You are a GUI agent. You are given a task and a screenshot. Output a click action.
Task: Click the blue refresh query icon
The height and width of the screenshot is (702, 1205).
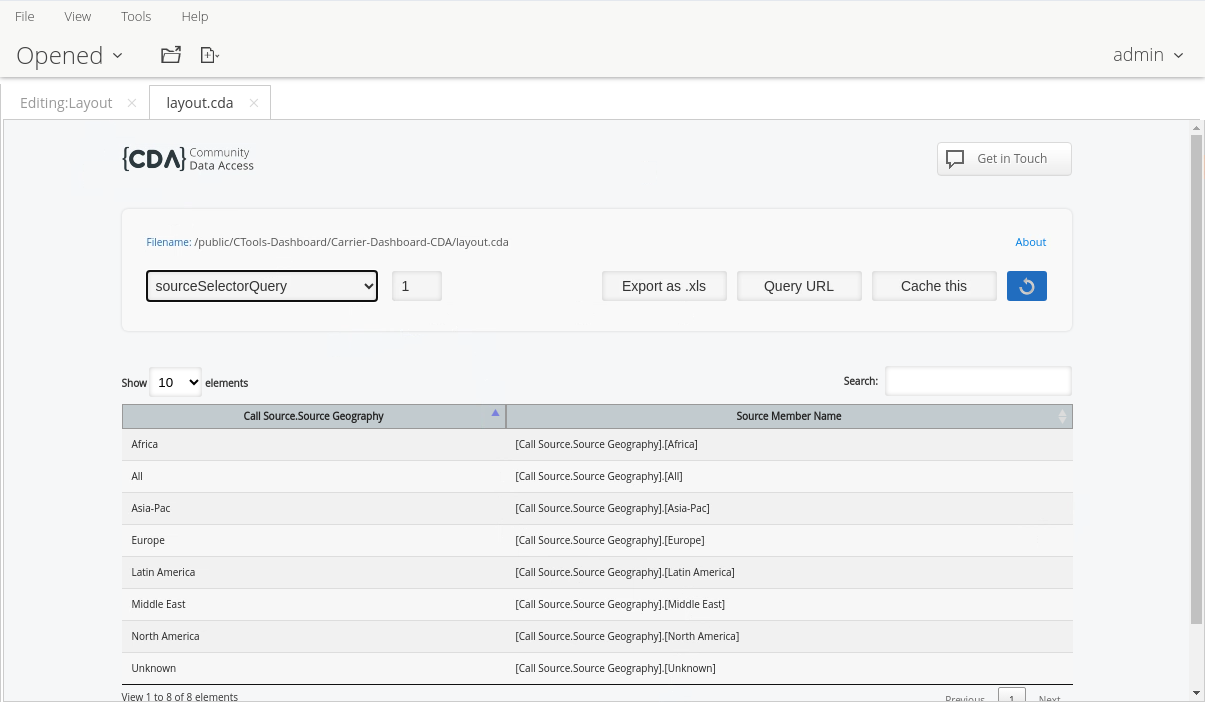[x=1026, y=286]
